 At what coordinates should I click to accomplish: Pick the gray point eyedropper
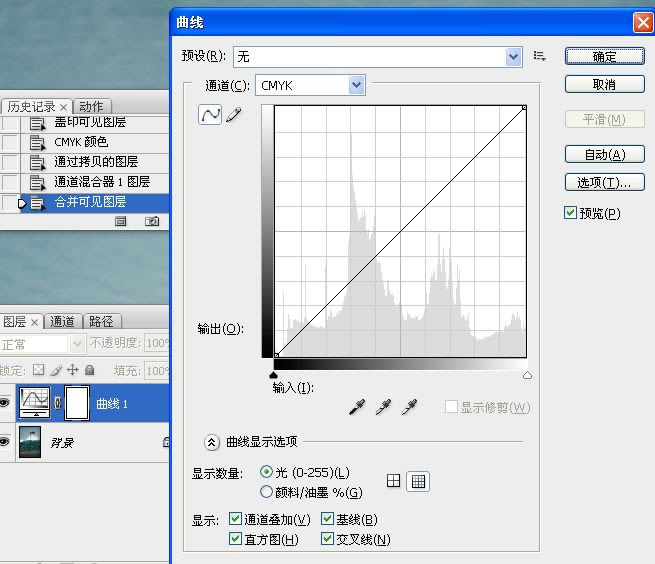(x=382, y=407)
